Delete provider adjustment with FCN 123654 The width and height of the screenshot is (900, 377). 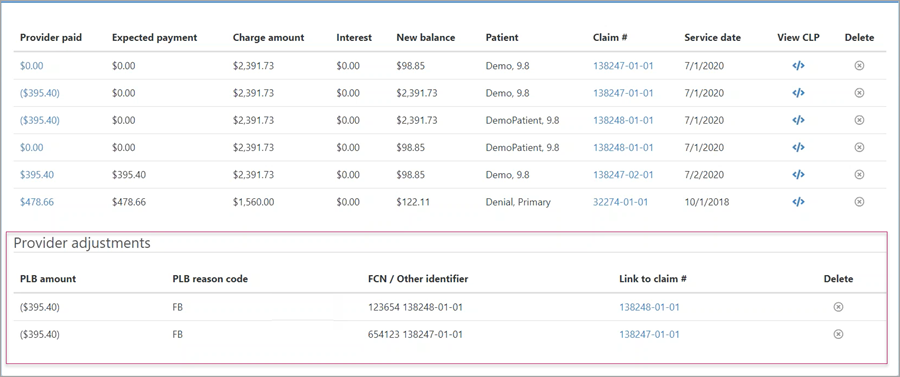pos(838,307)
